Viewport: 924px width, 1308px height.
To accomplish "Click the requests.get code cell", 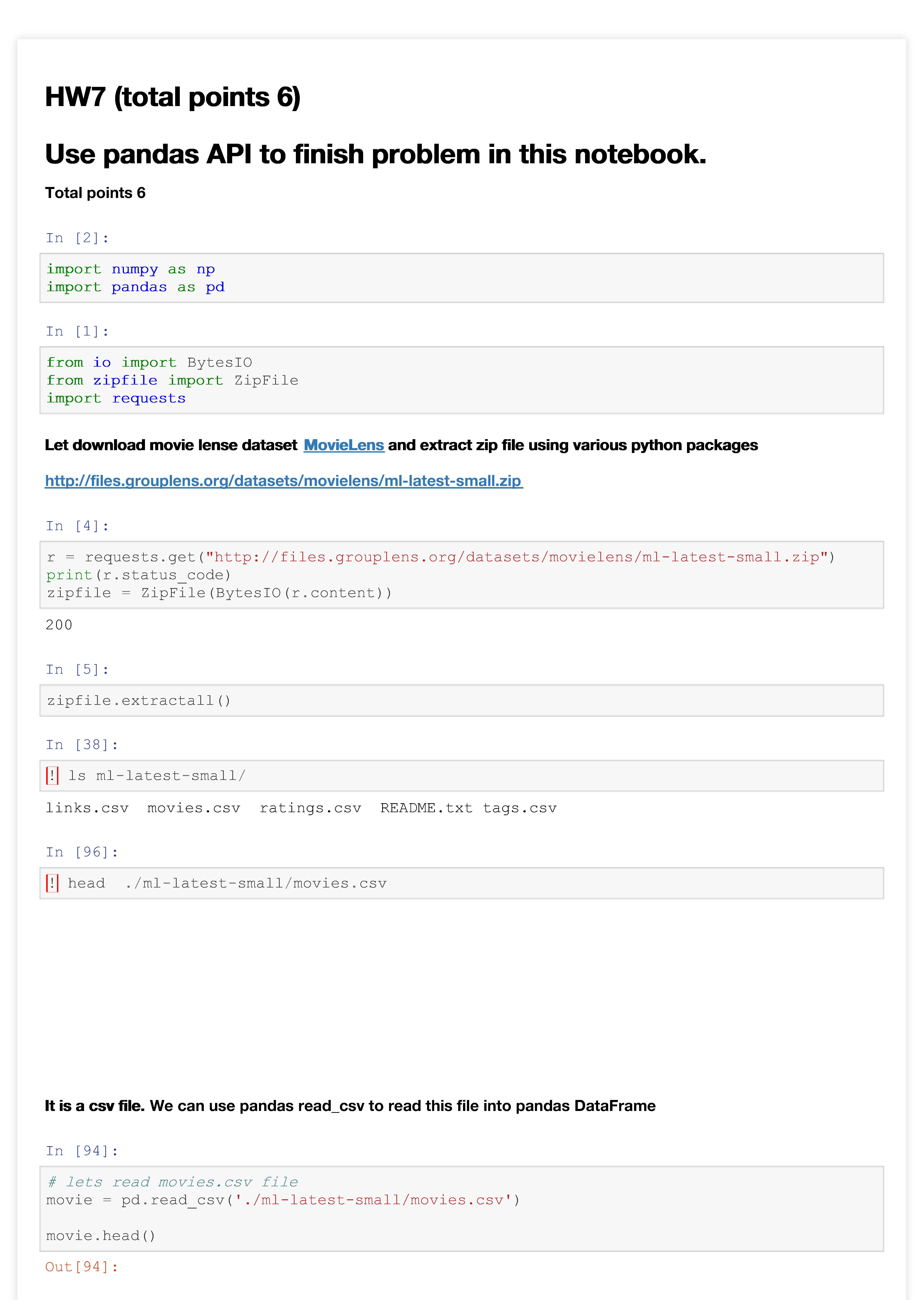I will pos(461,575).
